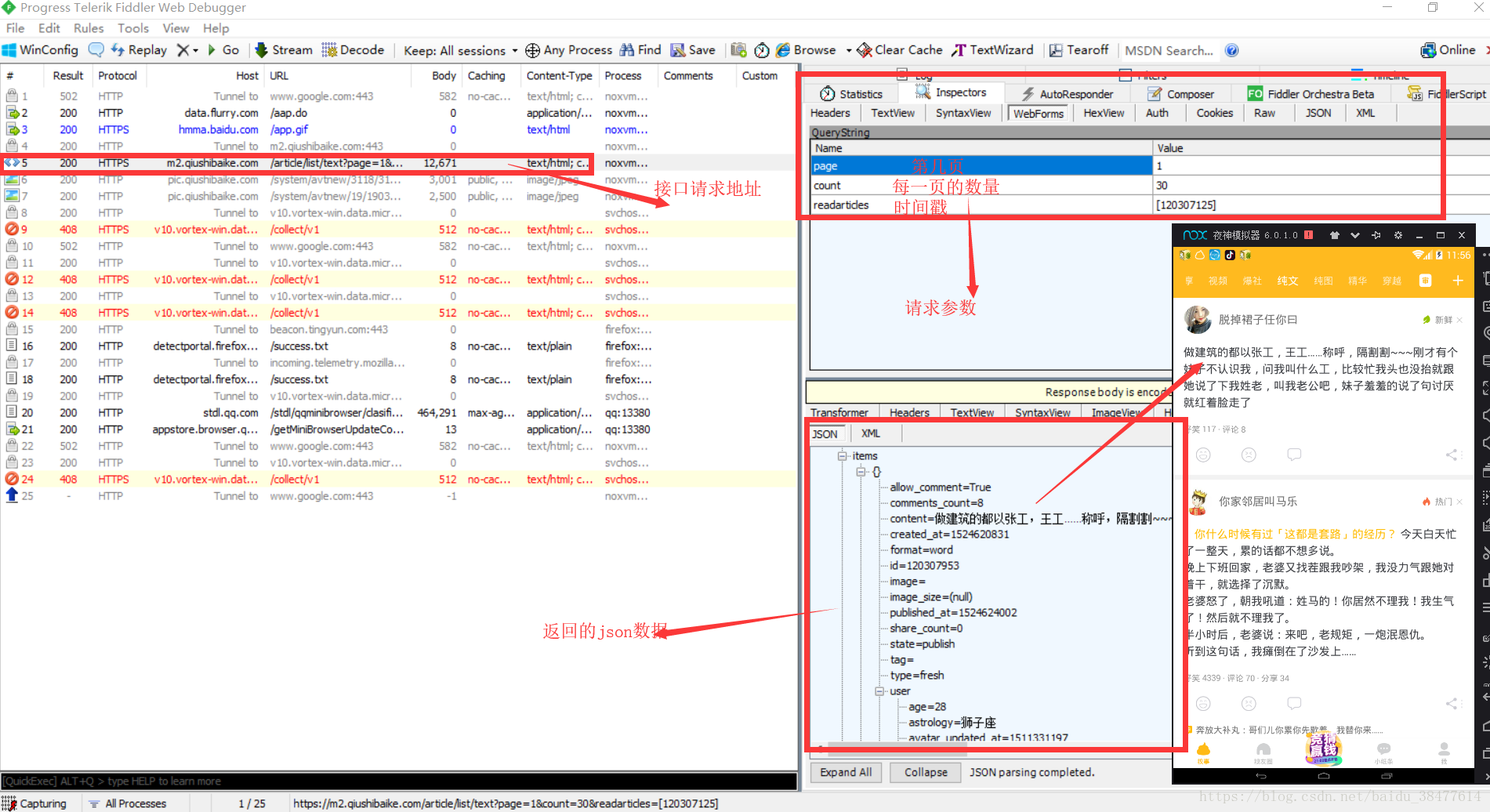Replay the selected session

pos(139,50)
